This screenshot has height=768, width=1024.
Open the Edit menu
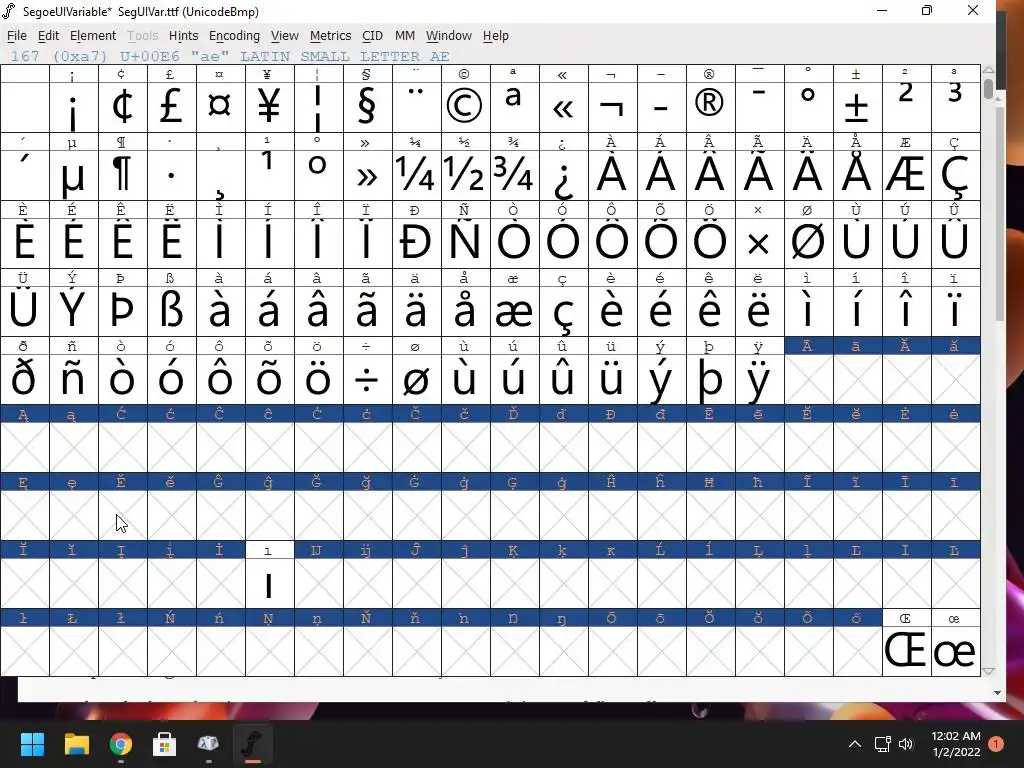pyautogui.click(x=48, y=35)
